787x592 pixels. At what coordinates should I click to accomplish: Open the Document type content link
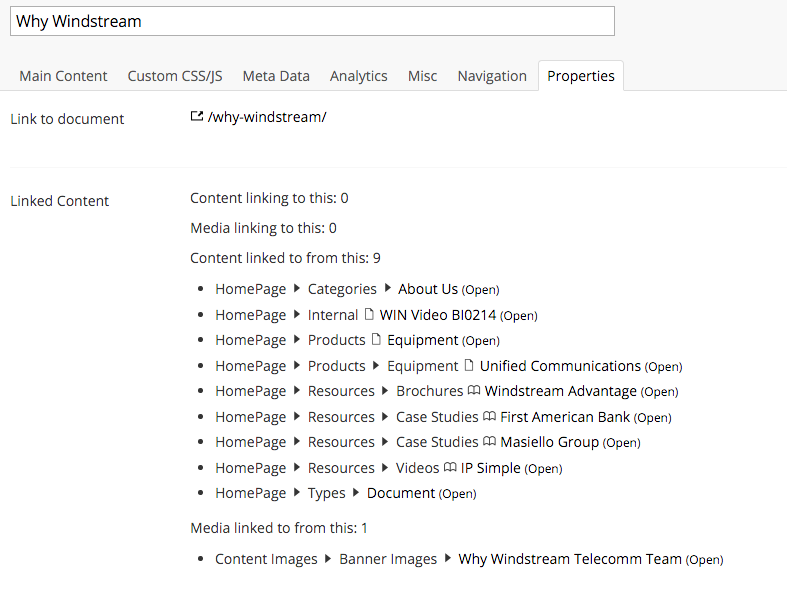click(x=401, y=493)
